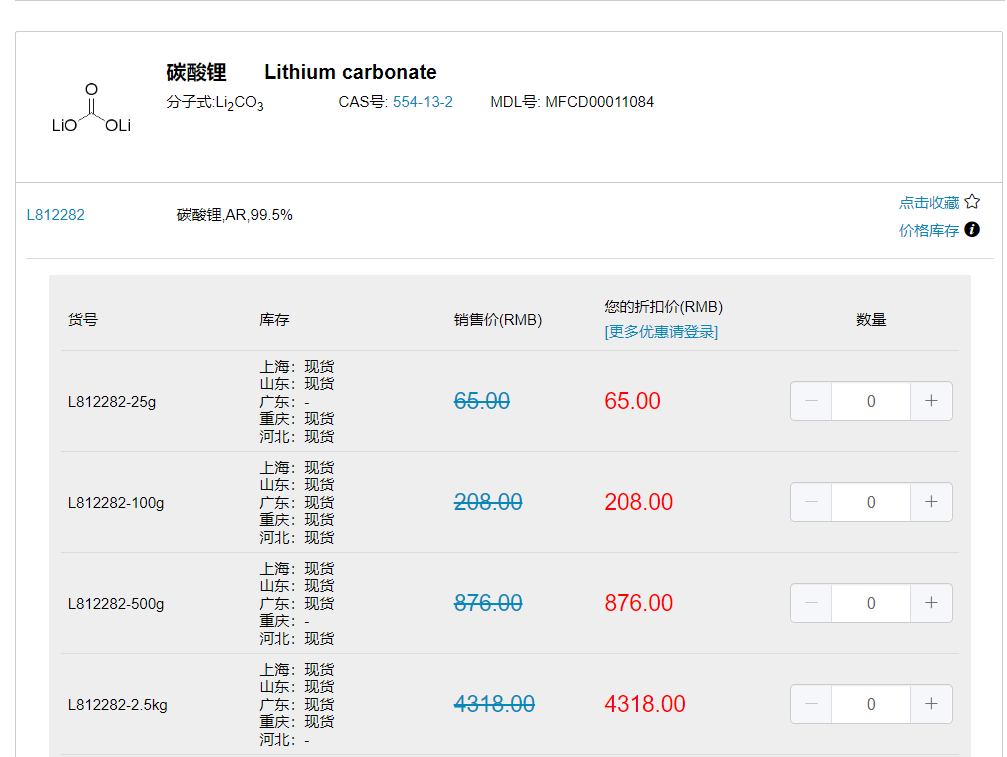
Task: Click quantity input field for L812282-100g
Action: tap(870, 501)
